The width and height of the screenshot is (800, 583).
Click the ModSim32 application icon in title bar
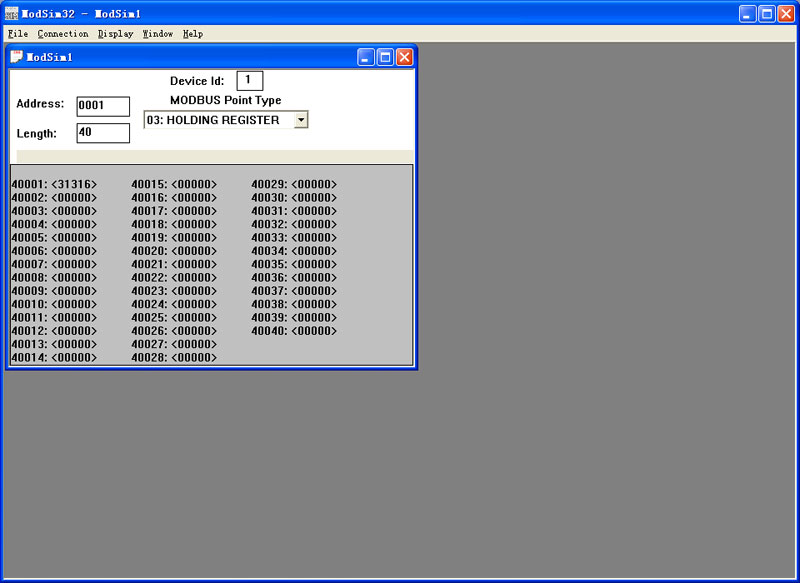coord(11,13)
